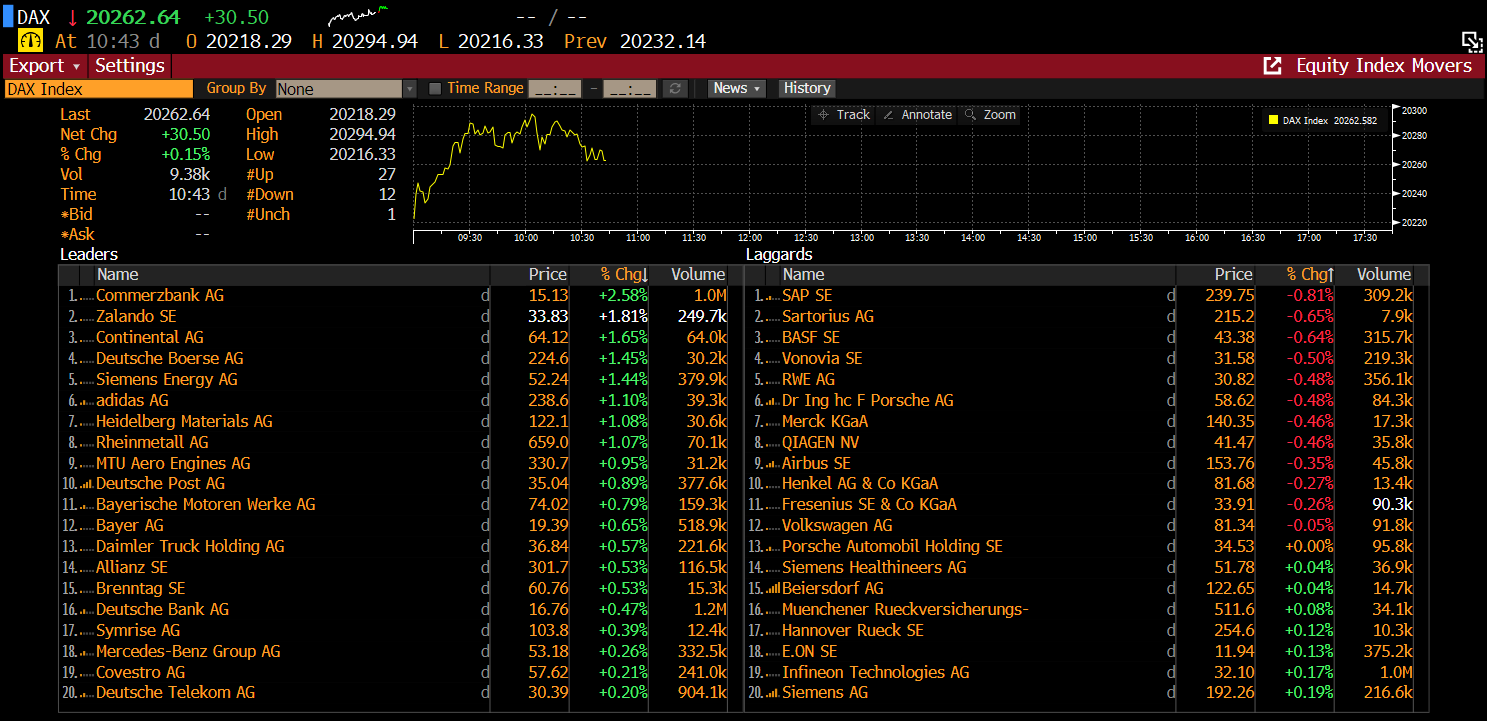Image resolution: width=1487 pixels, height=721 pixels.
Task: Expand the News dropdown
Action: click(x=737, y=88)
